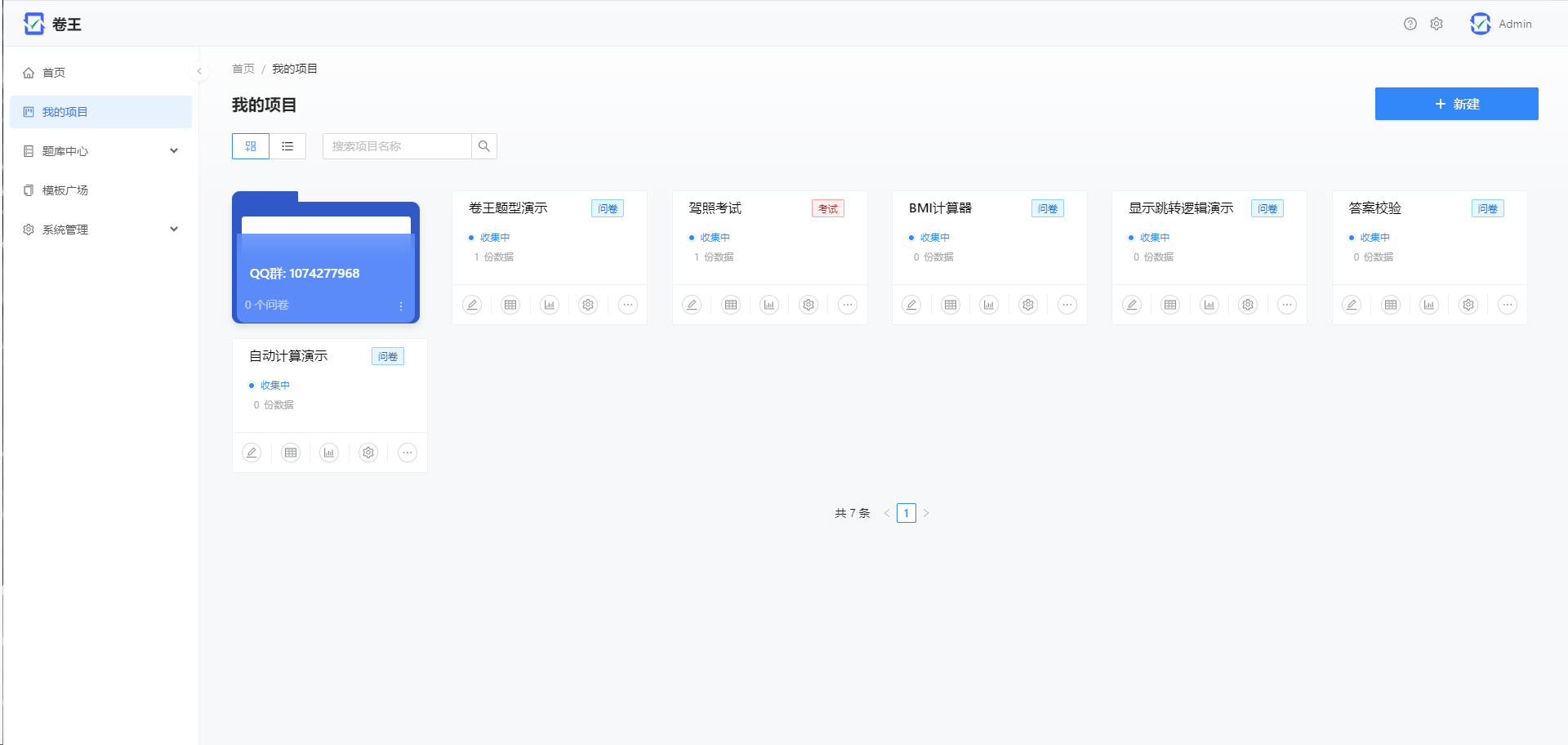
Task: Click edit icon on 卷王题型演示 card
Action: (472, 305)
